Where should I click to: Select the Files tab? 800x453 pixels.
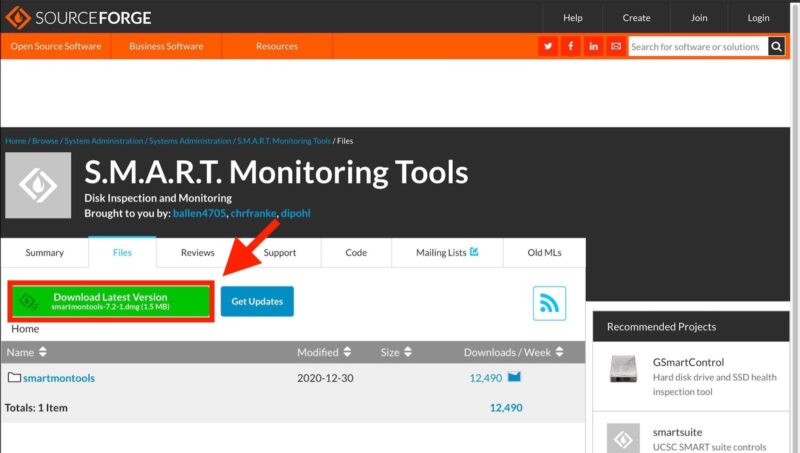click(122, 253)
